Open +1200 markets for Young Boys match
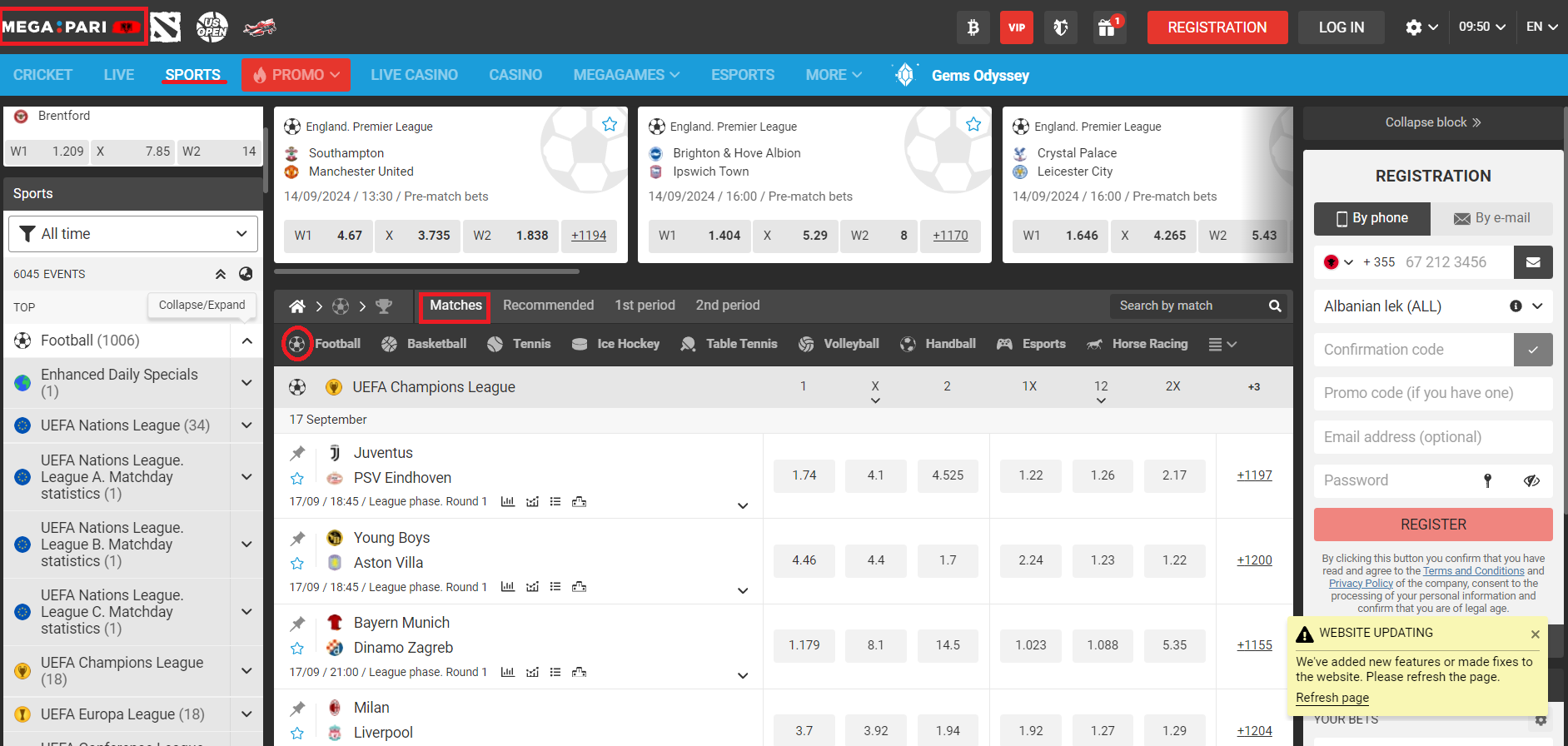Image resolution: width=1568 pixels, height=746 pixels. pyautogui.click(x=1254, y=560)
